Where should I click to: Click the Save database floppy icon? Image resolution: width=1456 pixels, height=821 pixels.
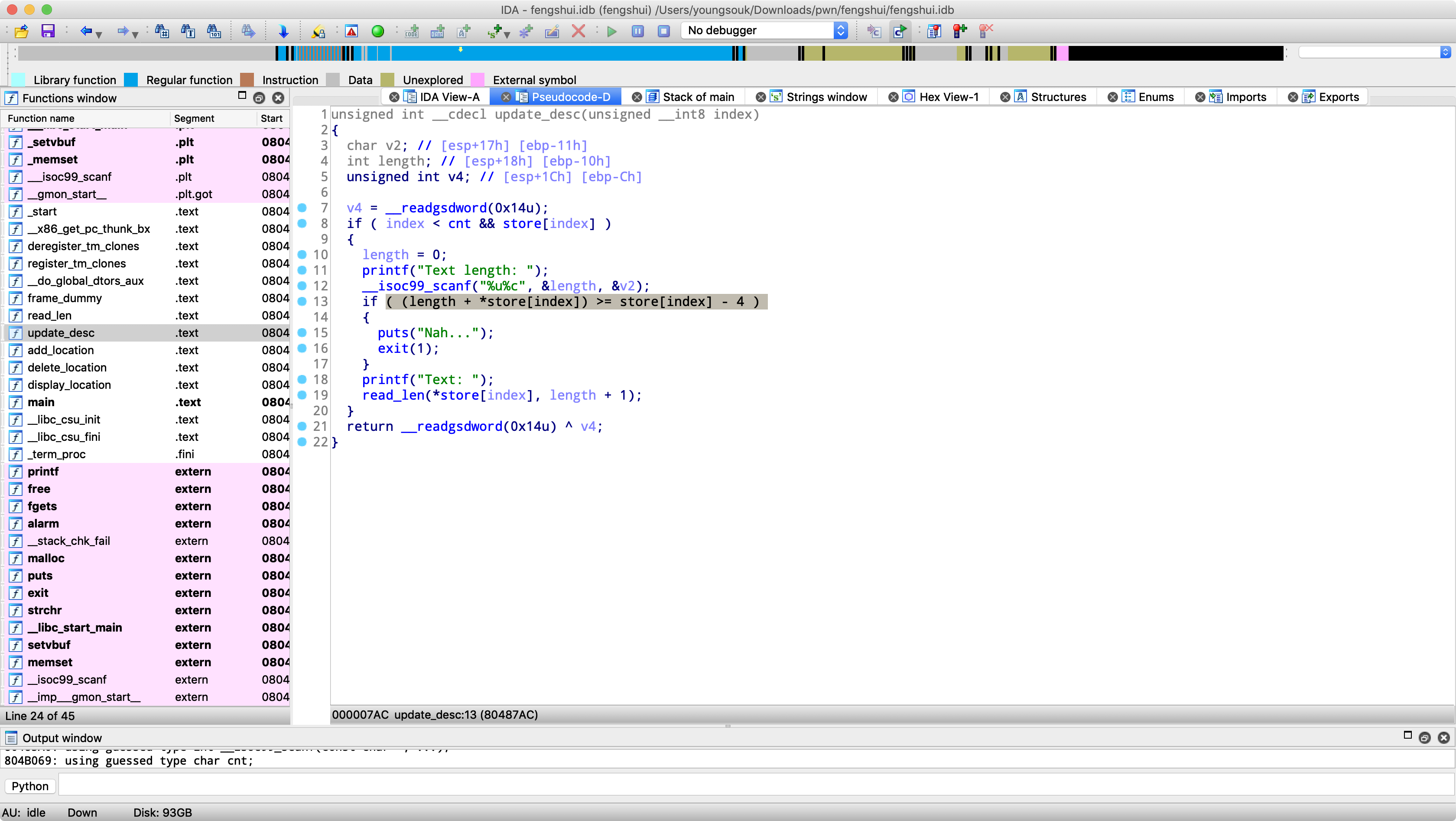48,30
